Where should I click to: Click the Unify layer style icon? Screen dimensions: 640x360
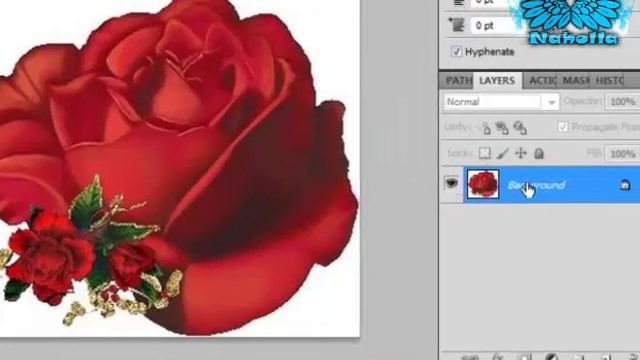pos(520,128)
